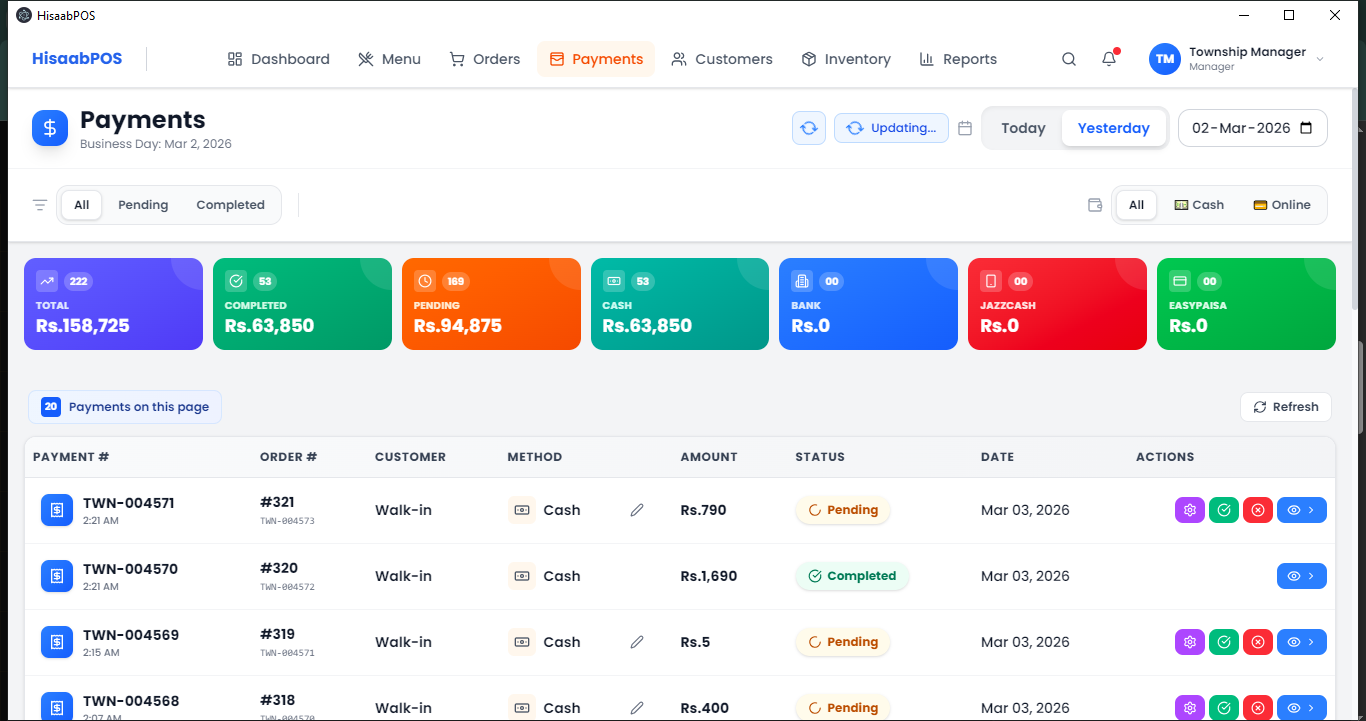Click the orange Pending summary card
The image size is (1366, 721).
[491, 304]
